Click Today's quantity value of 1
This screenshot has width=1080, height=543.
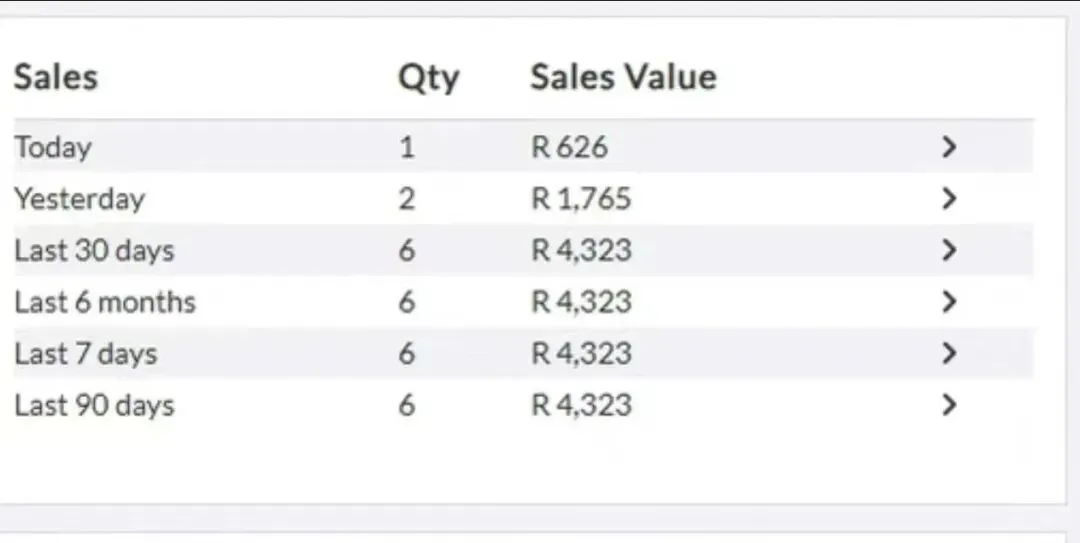406,147
